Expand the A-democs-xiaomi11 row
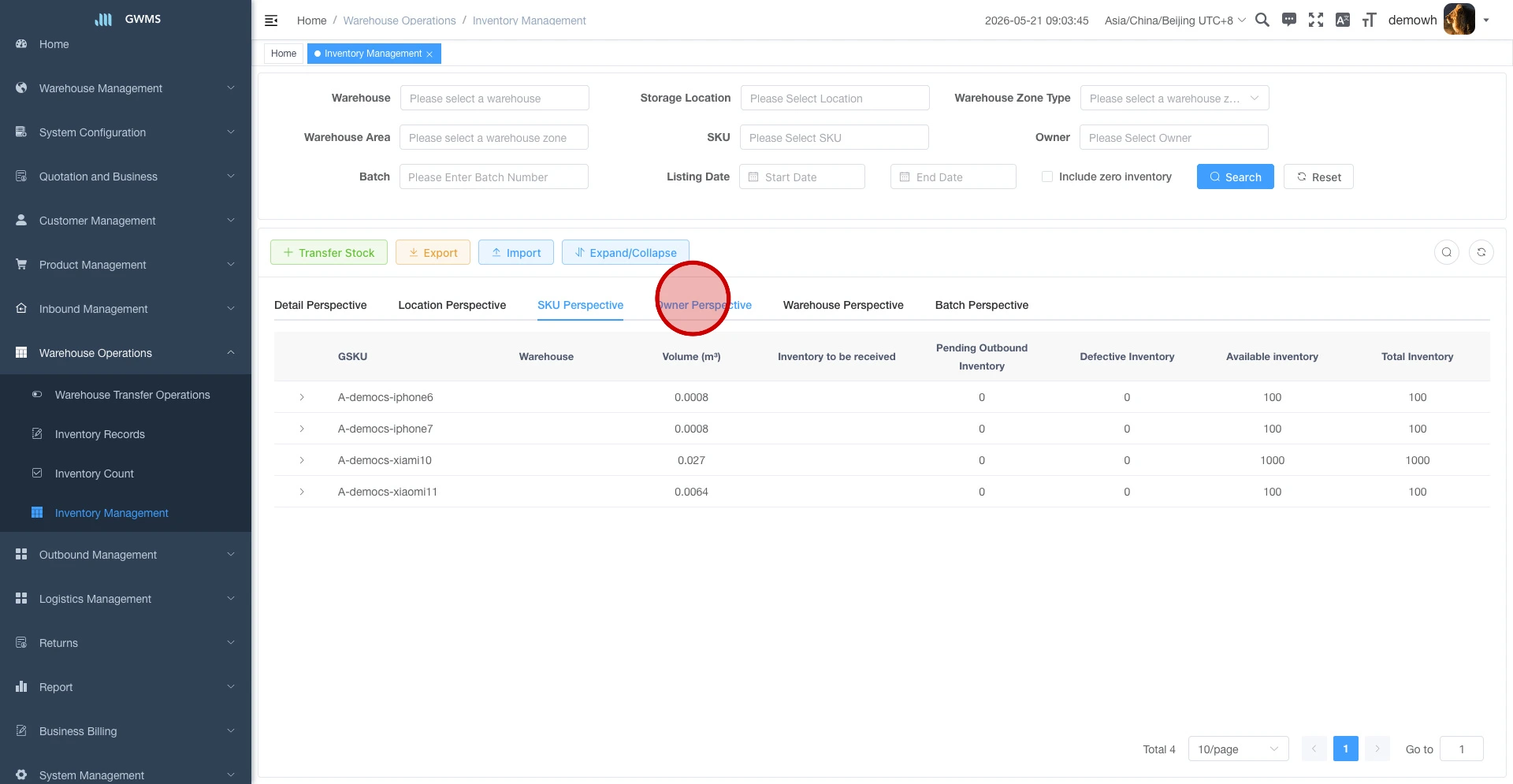The image size is (1513, 784). point(302,492)
